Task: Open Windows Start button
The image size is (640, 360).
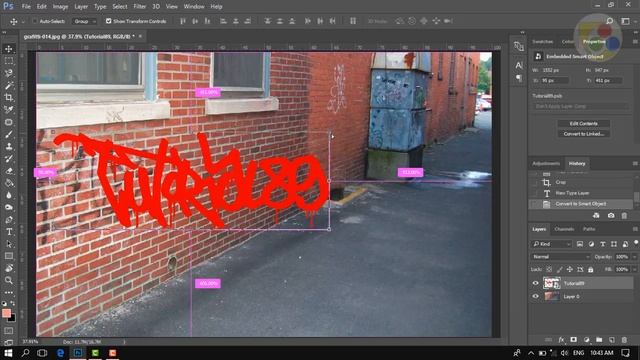Action: [x=8, y=353]
